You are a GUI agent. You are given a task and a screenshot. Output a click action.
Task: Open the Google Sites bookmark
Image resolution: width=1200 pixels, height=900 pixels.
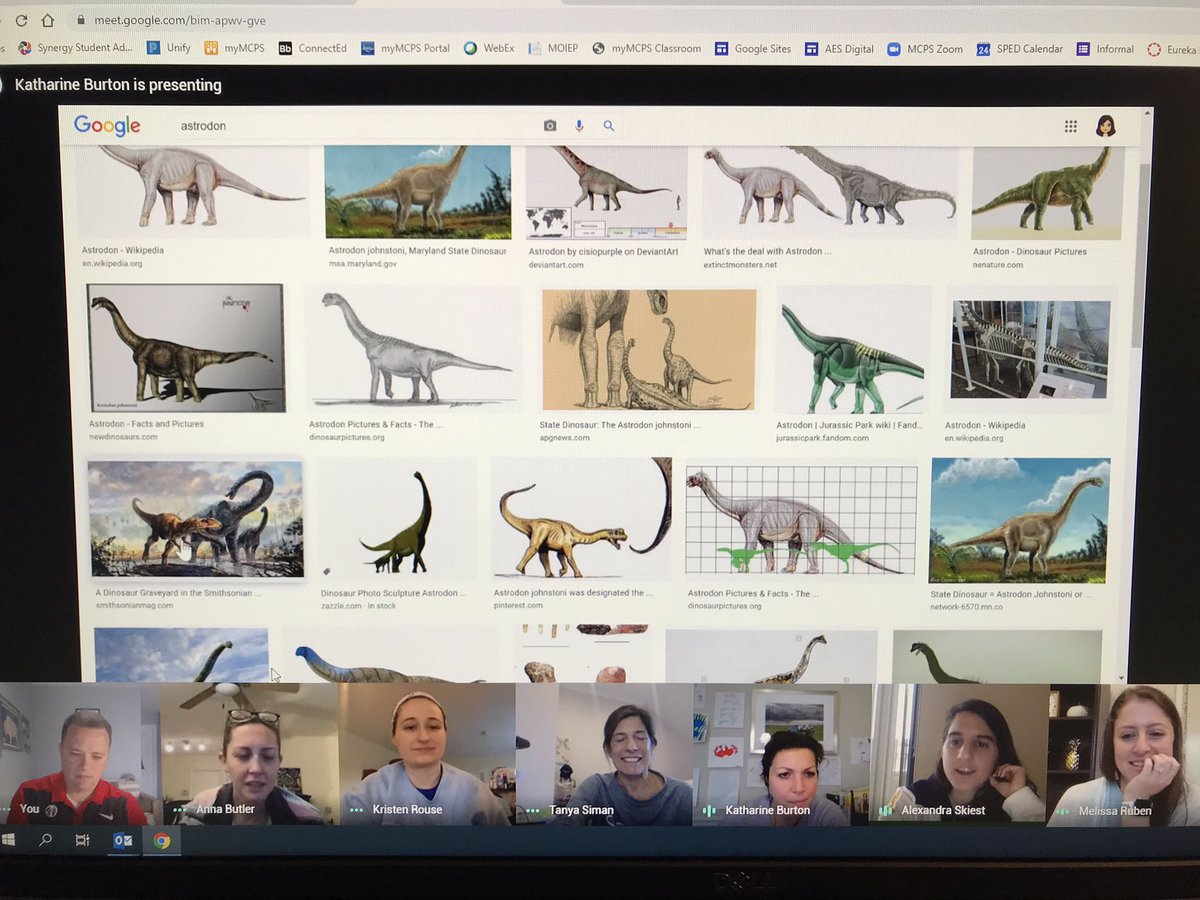[753, 48]
